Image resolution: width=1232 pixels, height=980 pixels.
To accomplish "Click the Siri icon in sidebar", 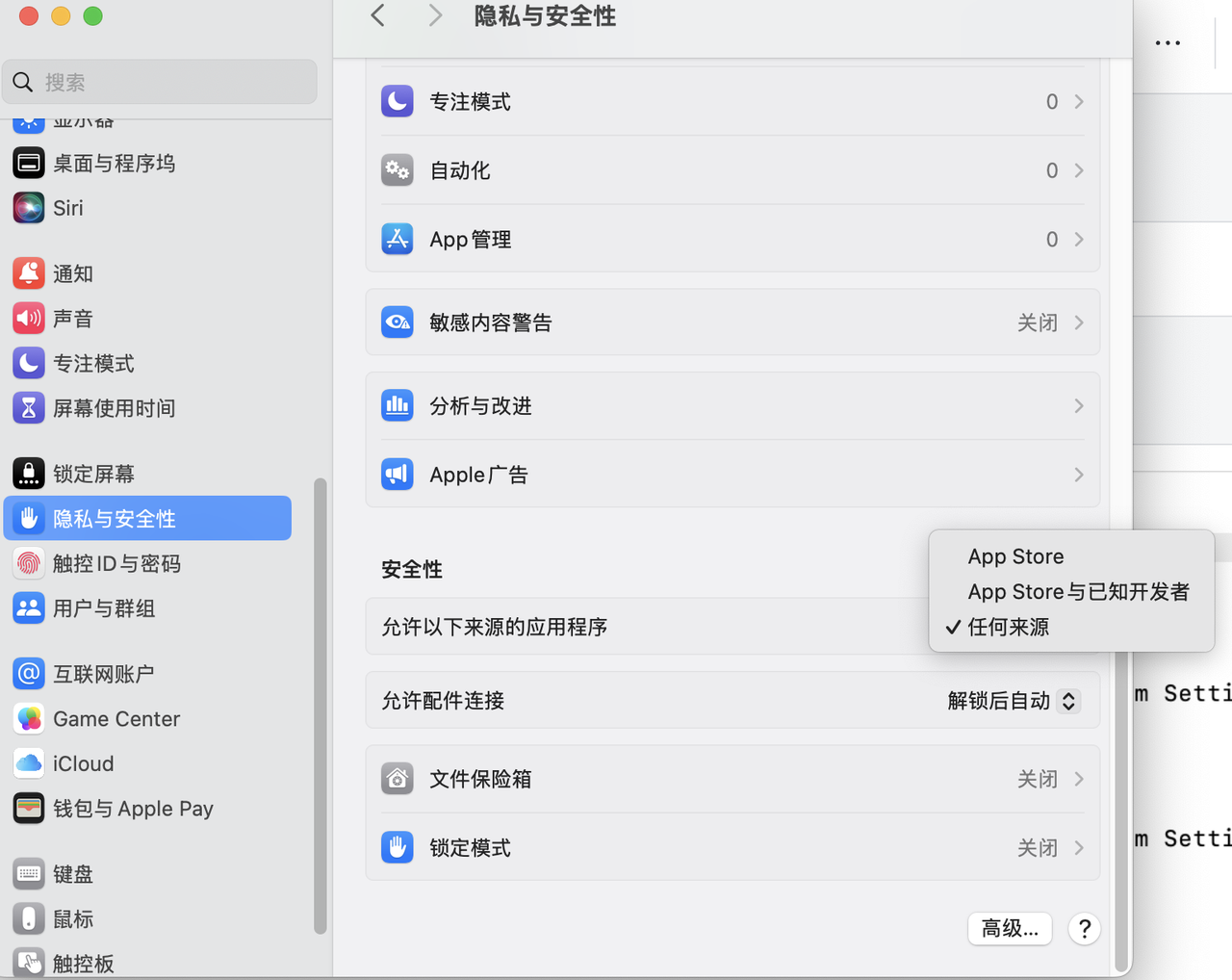I will 29,208.
